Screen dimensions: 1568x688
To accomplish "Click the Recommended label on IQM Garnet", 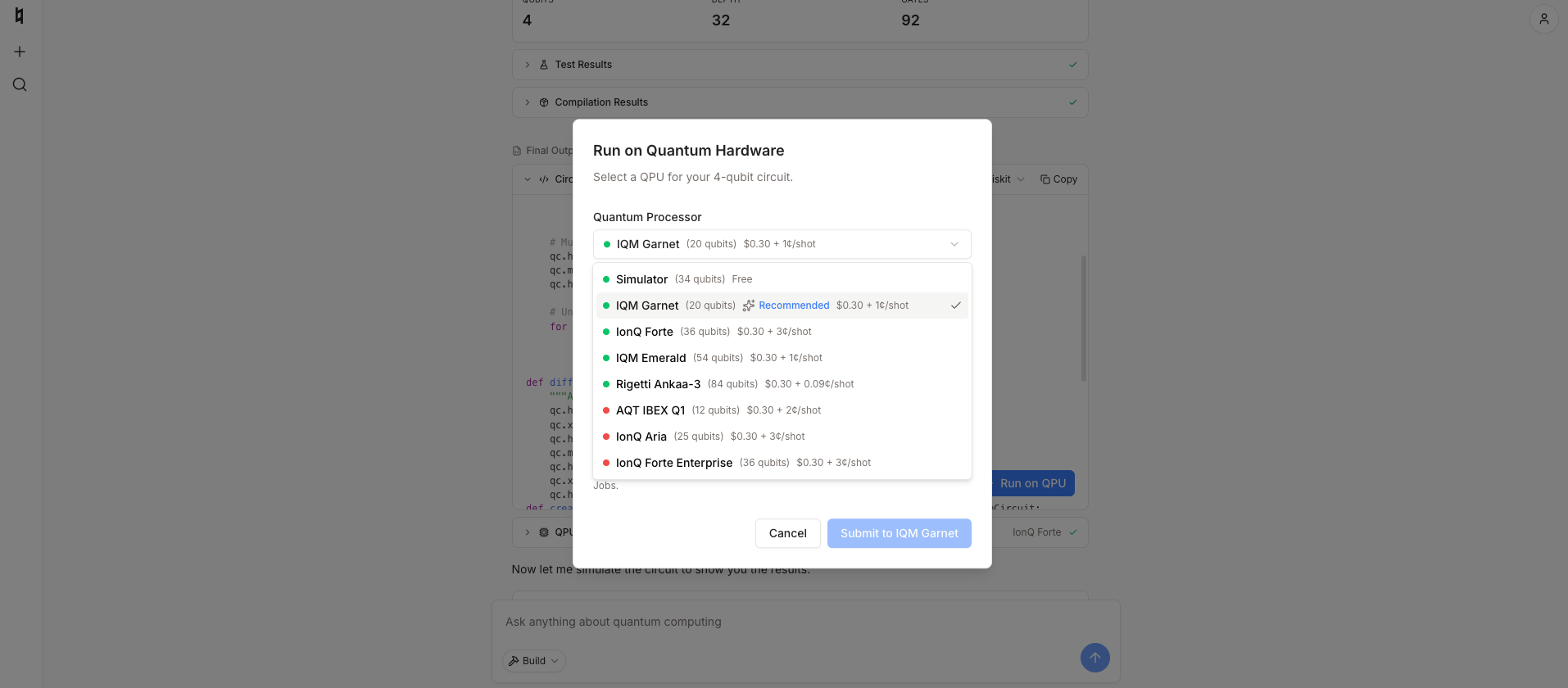I will (x=794, y=306).
